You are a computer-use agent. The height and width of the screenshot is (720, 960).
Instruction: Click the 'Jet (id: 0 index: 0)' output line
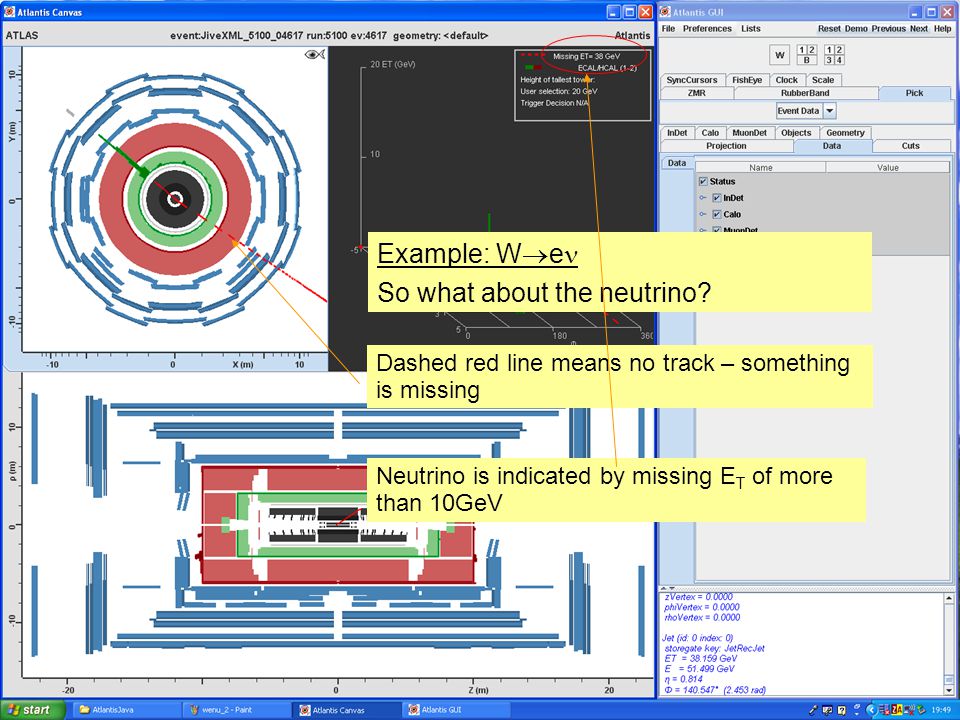pyautogui.click(x=697, y=638)
